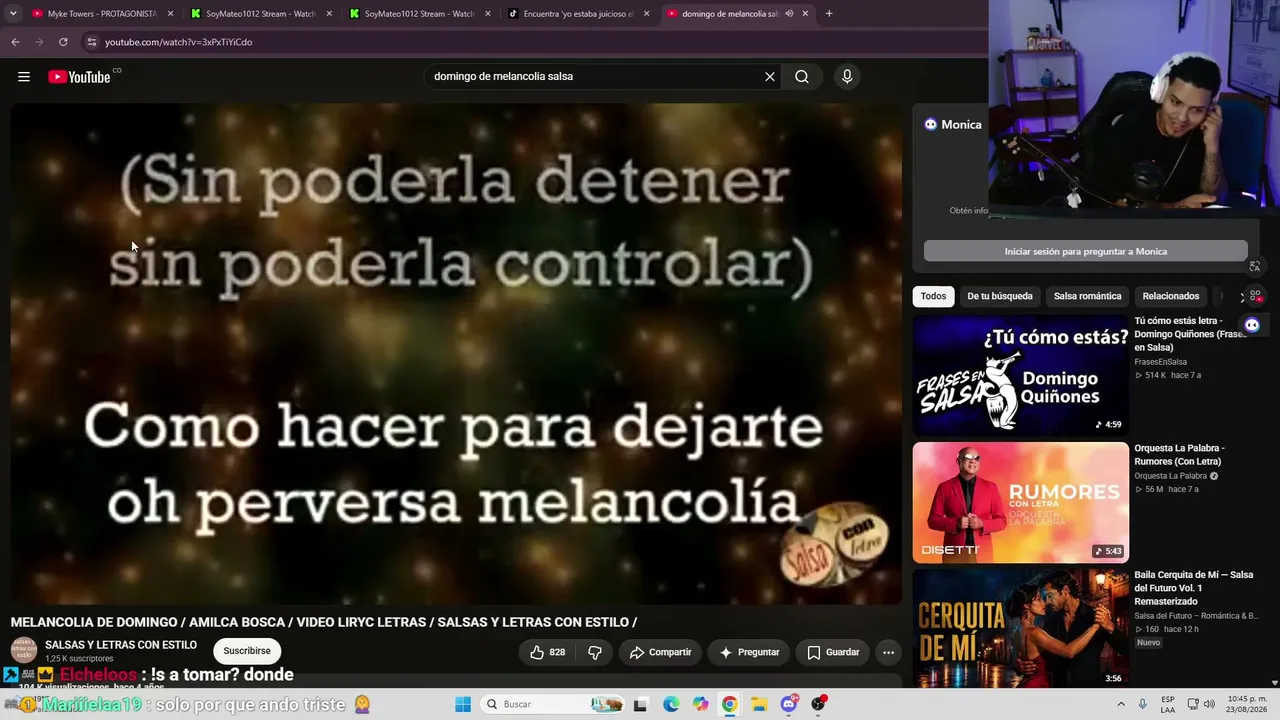Go back with the browser arrow

point(15,42)
